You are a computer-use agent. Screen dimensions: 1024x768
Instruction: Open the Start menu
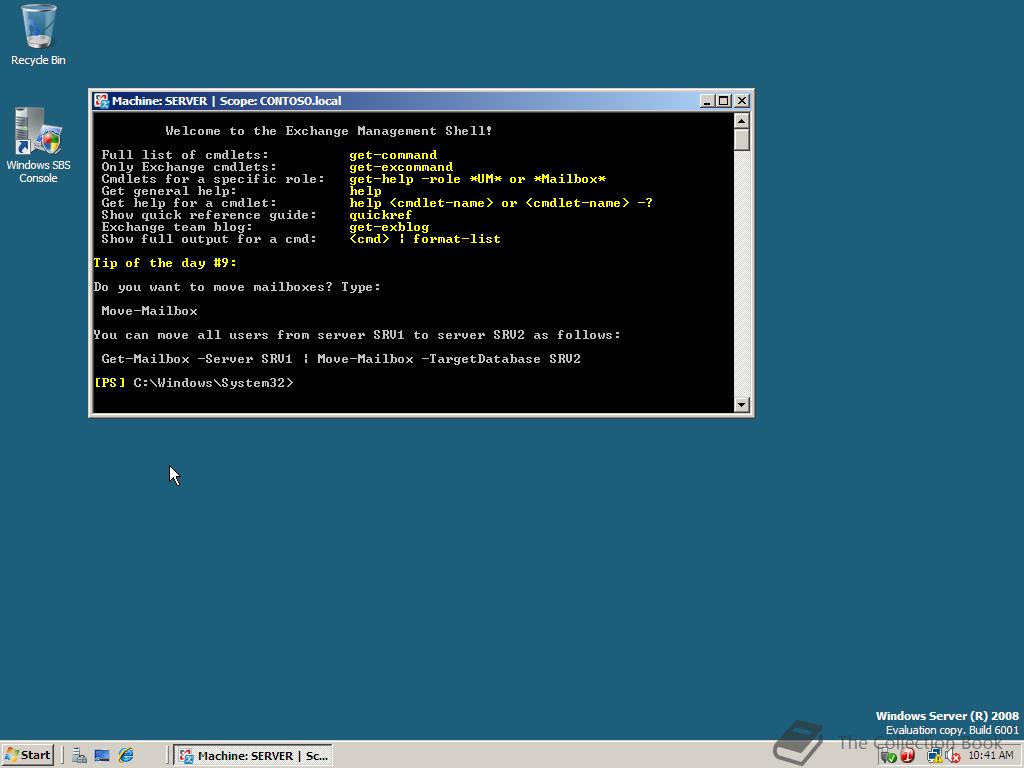[x=27, y=756]
